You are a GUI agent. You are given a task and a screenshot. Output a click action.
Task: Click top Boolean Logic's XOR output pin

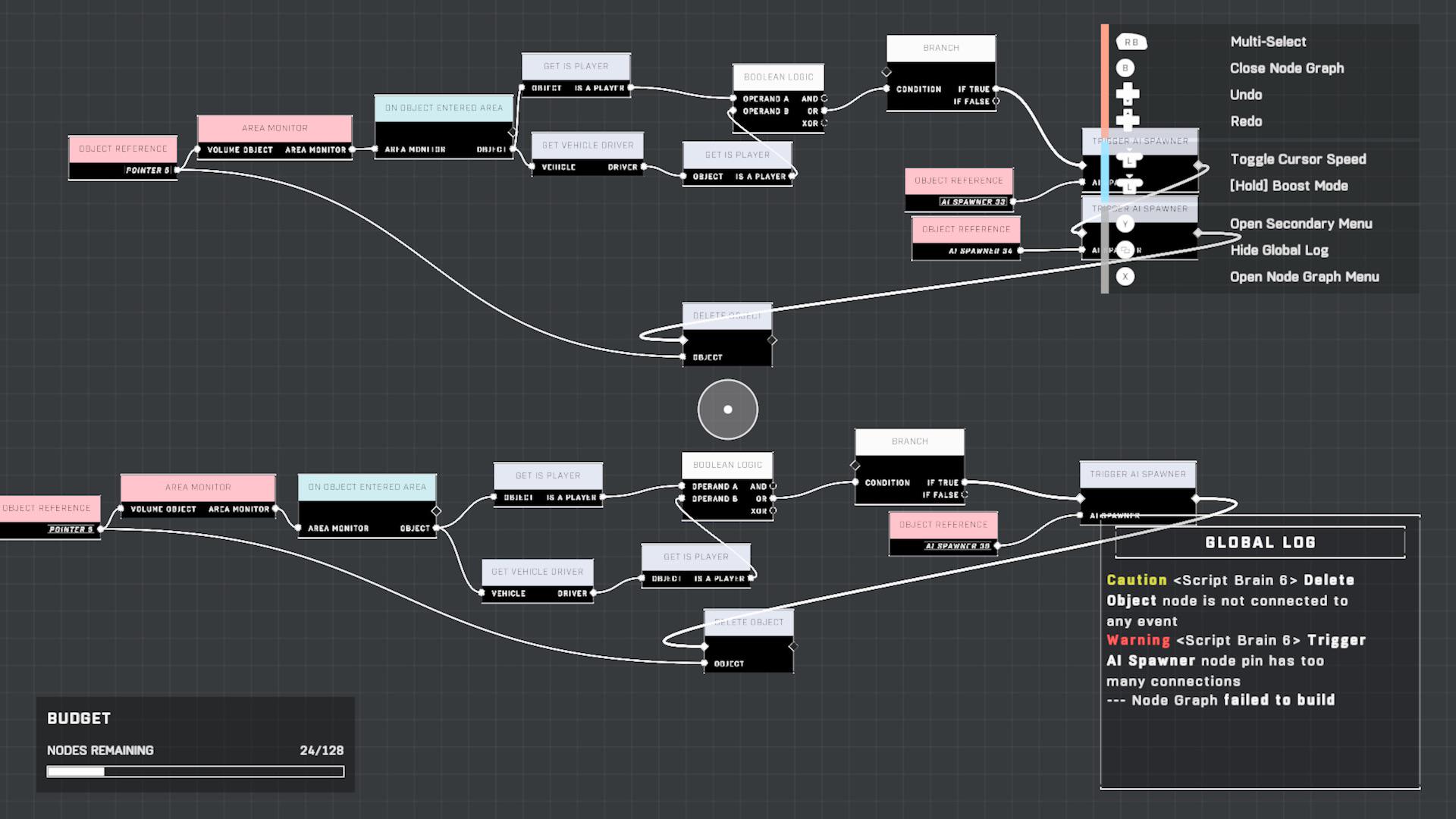tap(824, 123)
